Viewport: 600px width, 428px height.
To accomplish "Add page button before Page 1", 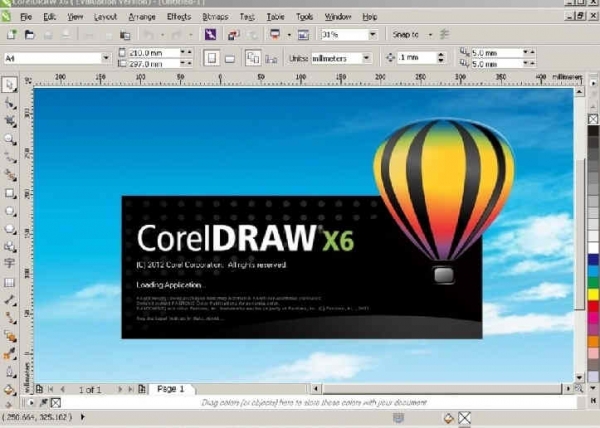I will coord(39,389).
